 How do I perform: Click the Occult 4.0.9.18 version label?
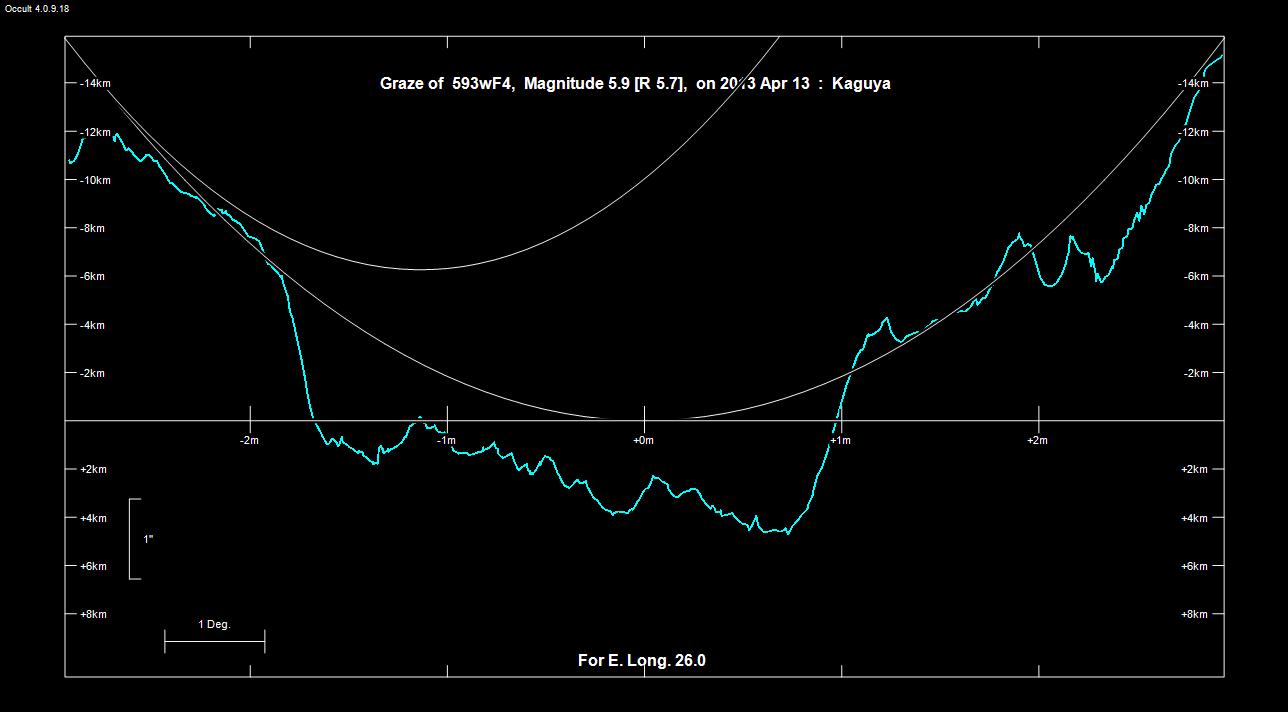point(37,9)
